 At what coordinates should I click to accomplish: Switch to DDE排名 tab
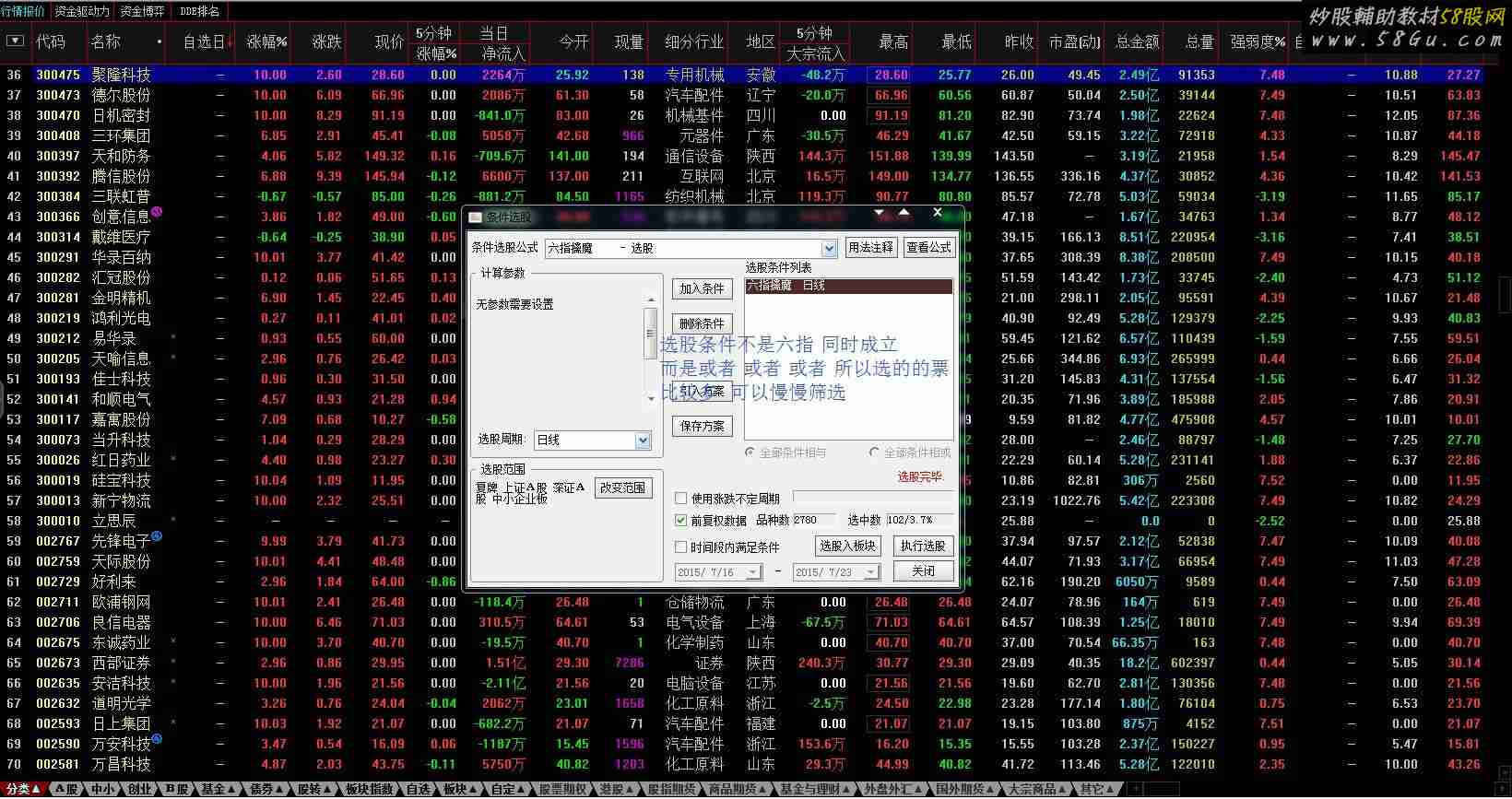click(x=200, y=11)
